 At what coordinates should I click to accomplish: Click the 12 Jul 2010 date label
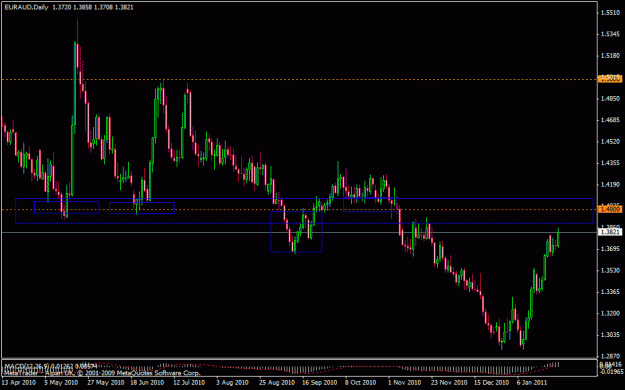point(189,383)
